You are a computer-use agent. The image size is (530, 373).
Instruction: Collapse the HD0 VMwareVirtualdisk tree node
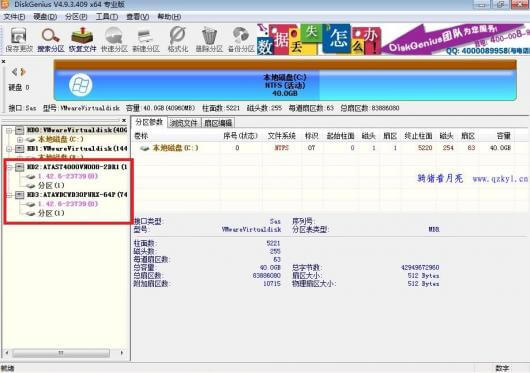[9, 130]
